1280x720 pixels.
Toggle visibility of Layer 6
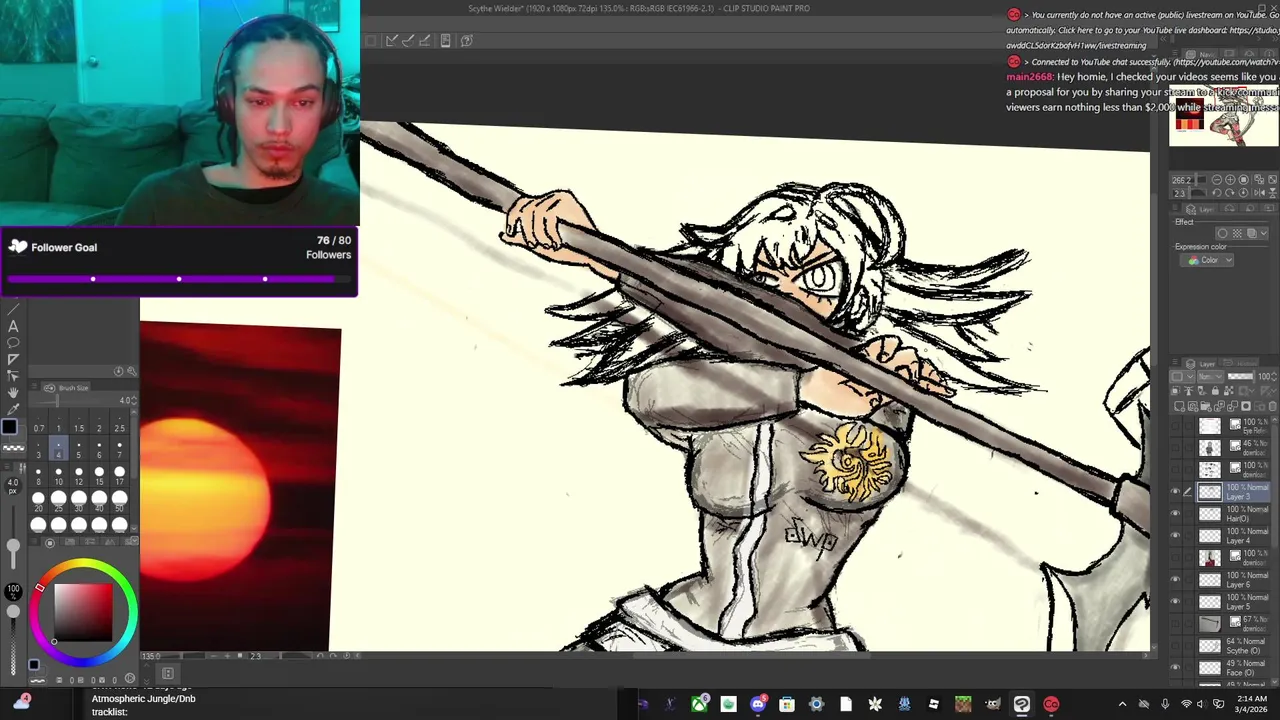click(x=1176, y=580)
